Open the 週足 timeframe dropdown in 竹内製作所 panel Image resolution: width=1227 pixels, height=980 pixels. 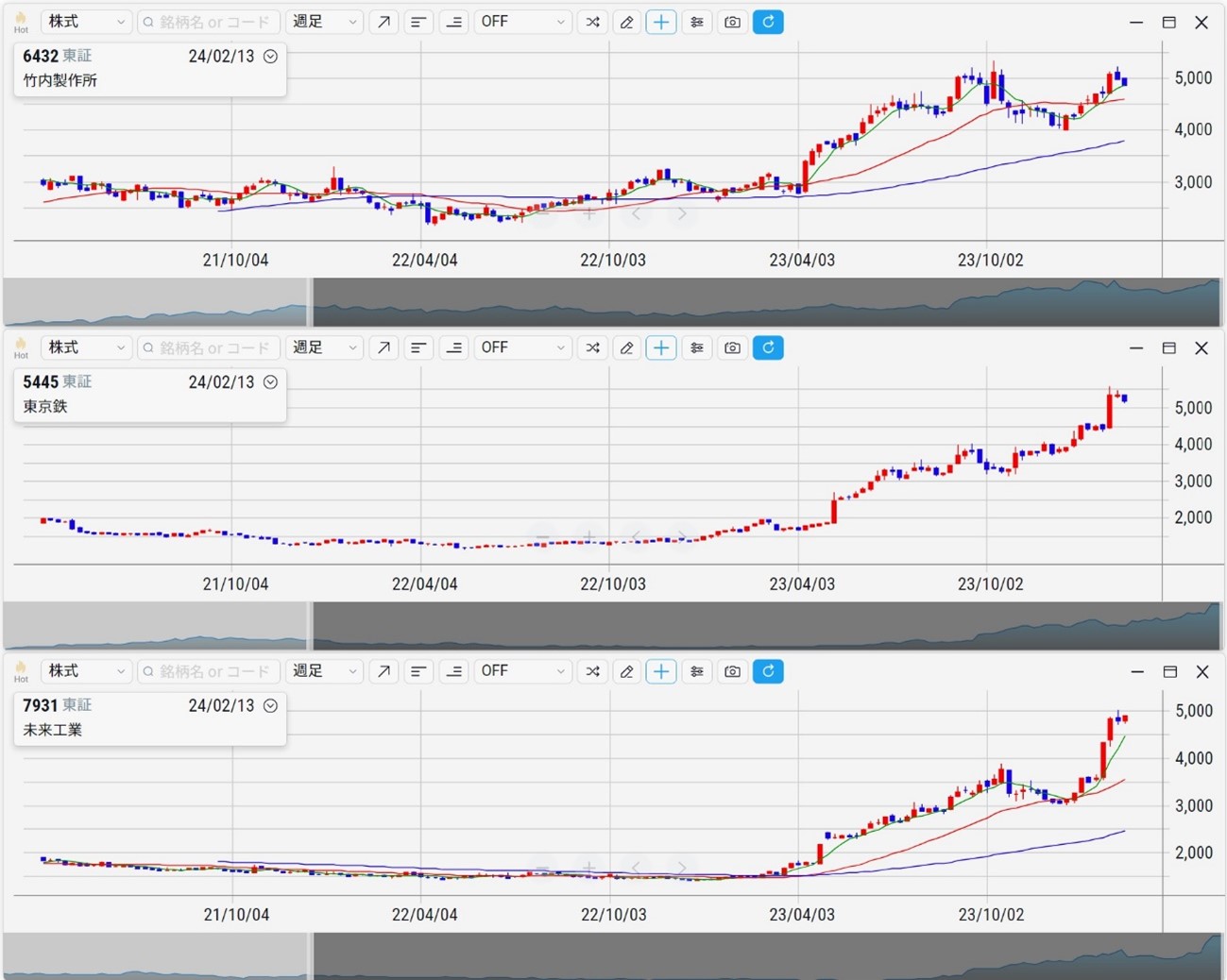(x=324, y=22)
